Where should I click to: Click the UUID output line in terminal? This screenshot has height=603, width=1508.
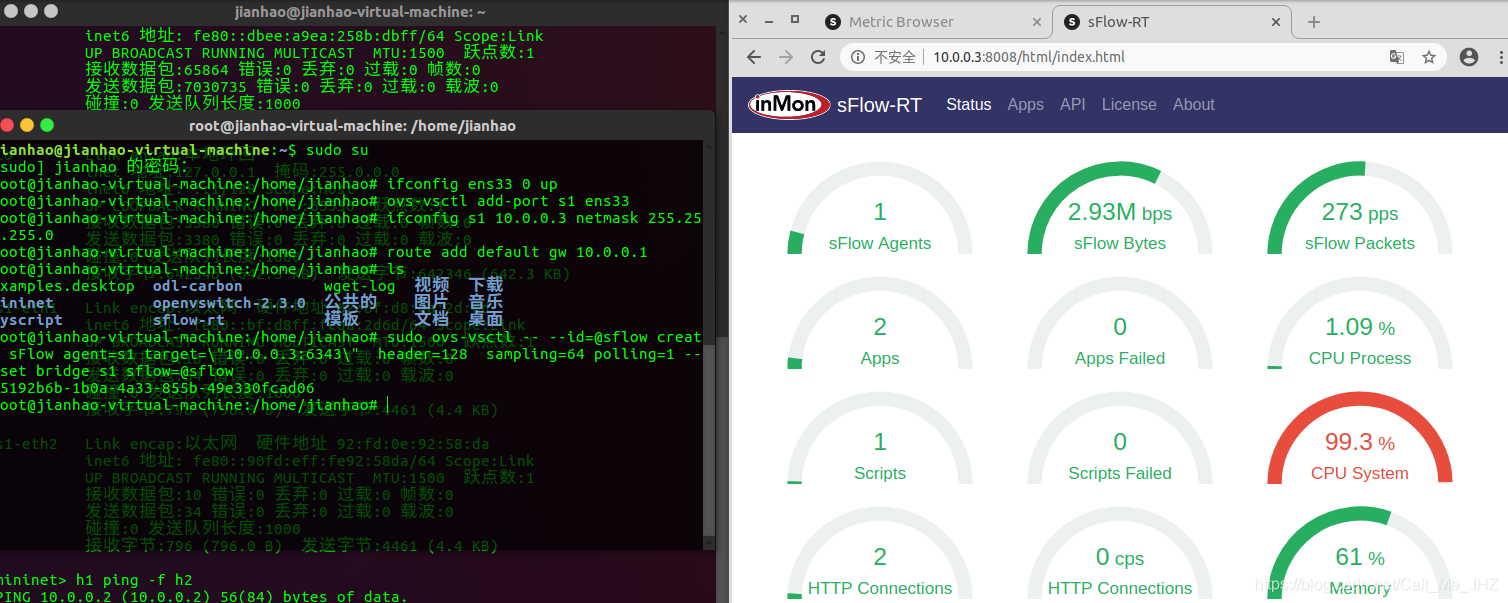(x=157, y=388)
